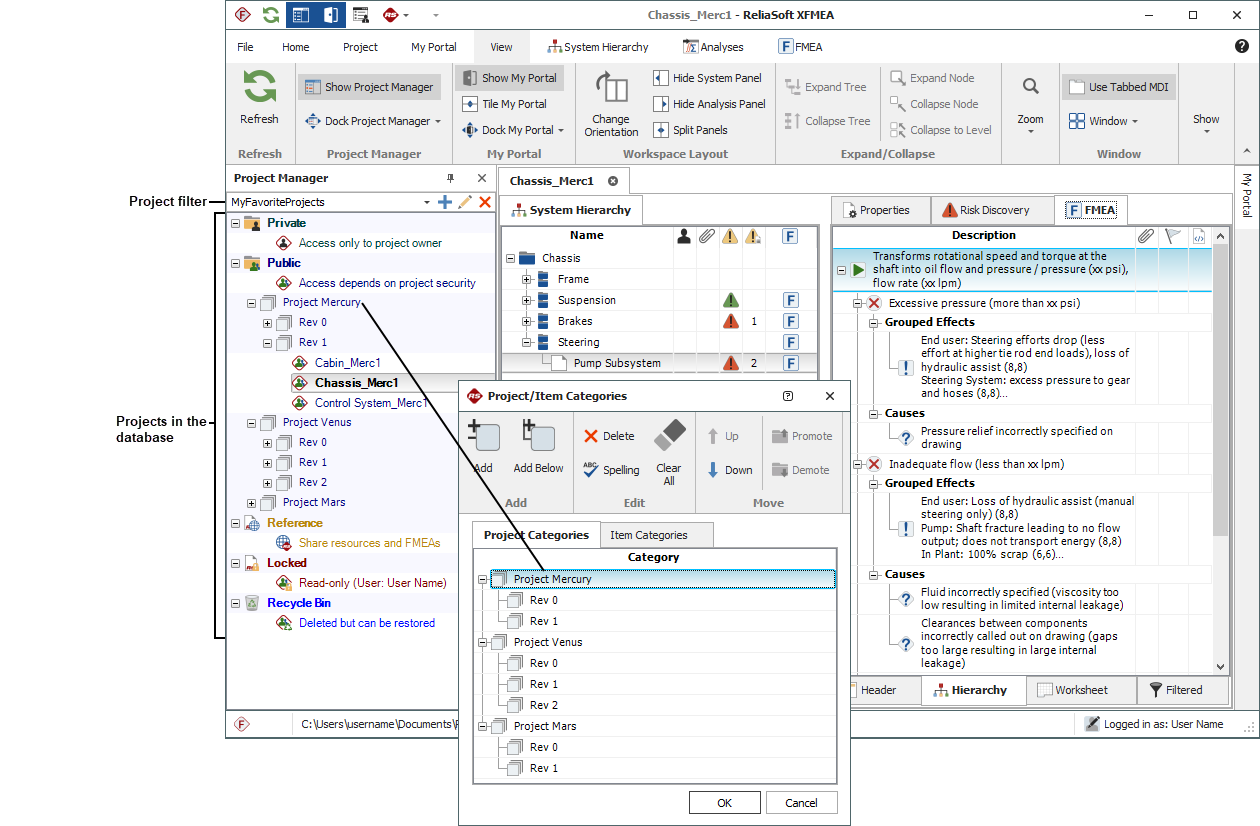The image size is (1260, 826).
Task: Open the MyFavoriteProjects filter dropdown
Action: (427, 202)
